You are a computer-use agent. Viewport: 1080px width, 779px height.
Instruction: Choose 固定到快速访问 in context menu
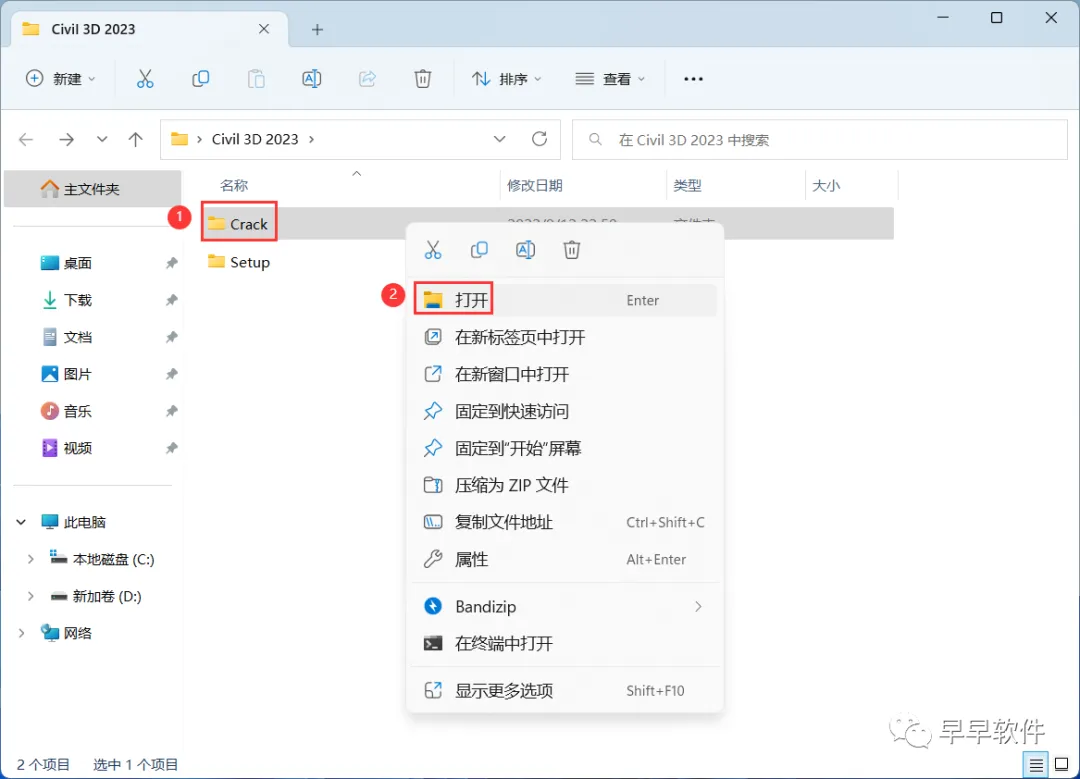(x=565, y=411)
